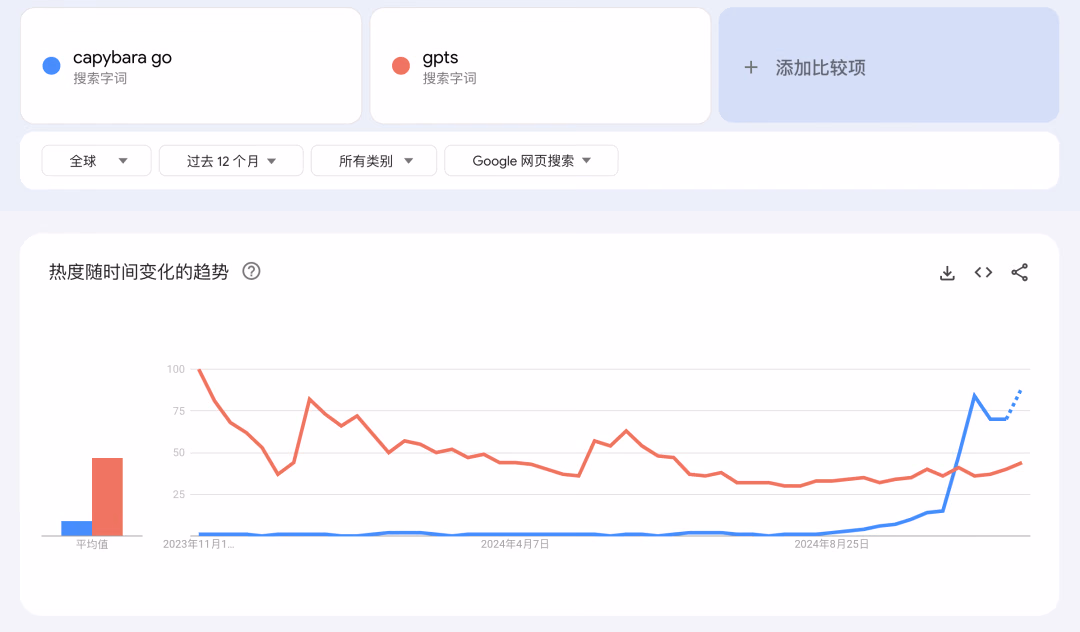The width and height of the screenshot is (1080, 632).
Task: Click the blue dot for capybara go
Action: pyautogui.click(x=52, y=65)
